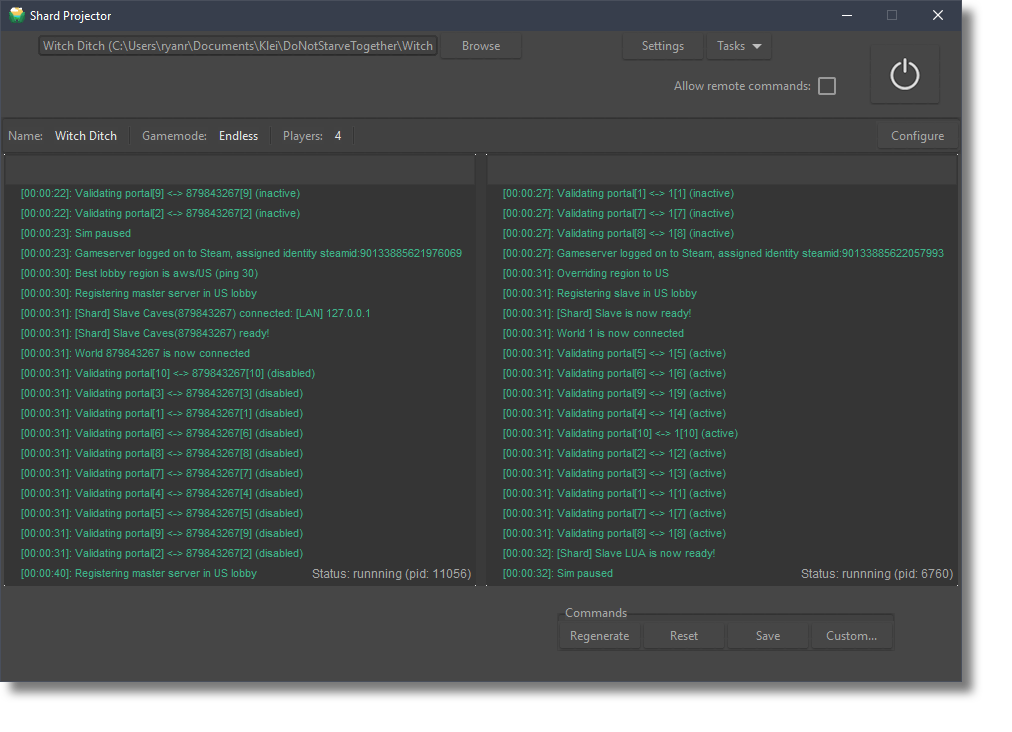Close the Shard Projector window
Viewport: 1012px width, 732px height.
coord(938,15)
